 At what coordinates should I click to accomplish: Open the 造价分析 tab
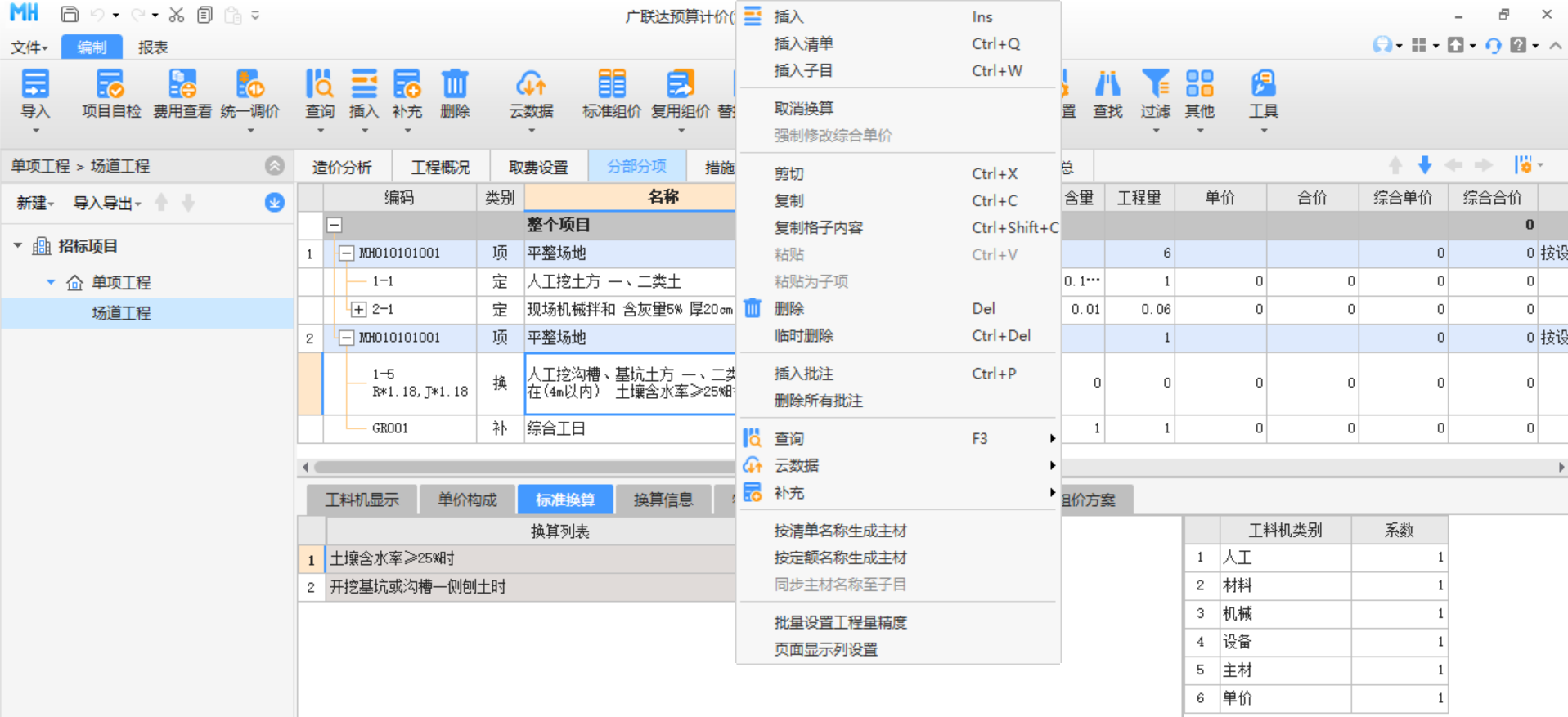click(x=342, y=168)
